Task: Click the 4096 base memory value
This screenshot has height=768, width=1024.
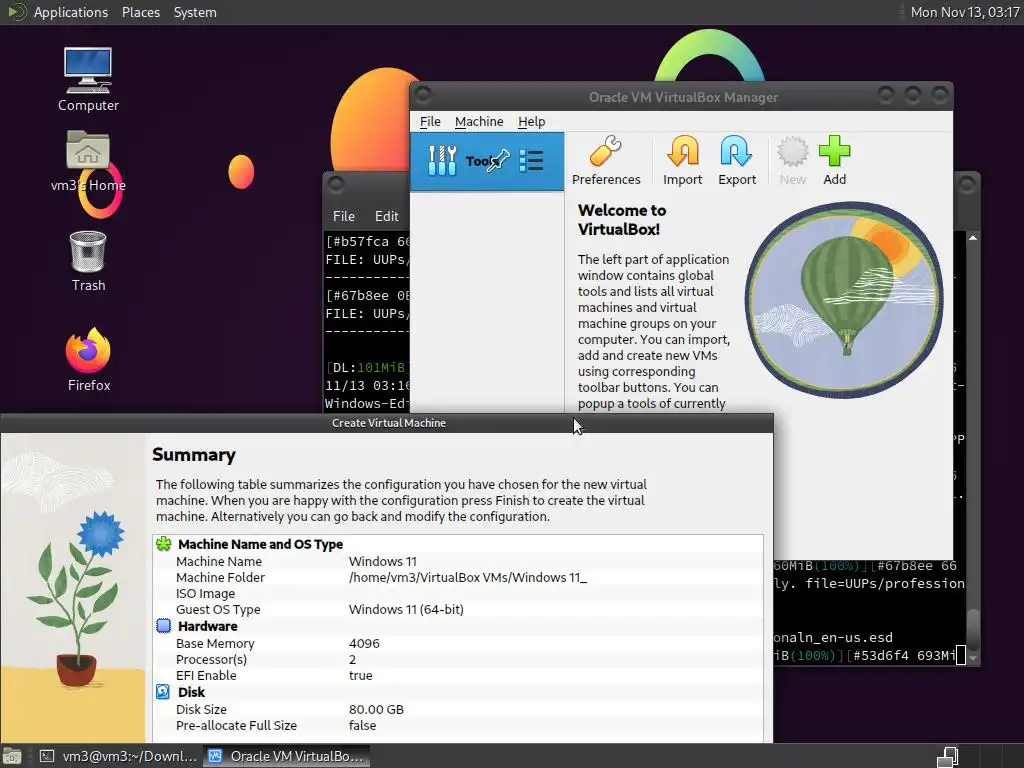Action: [364, 643]
